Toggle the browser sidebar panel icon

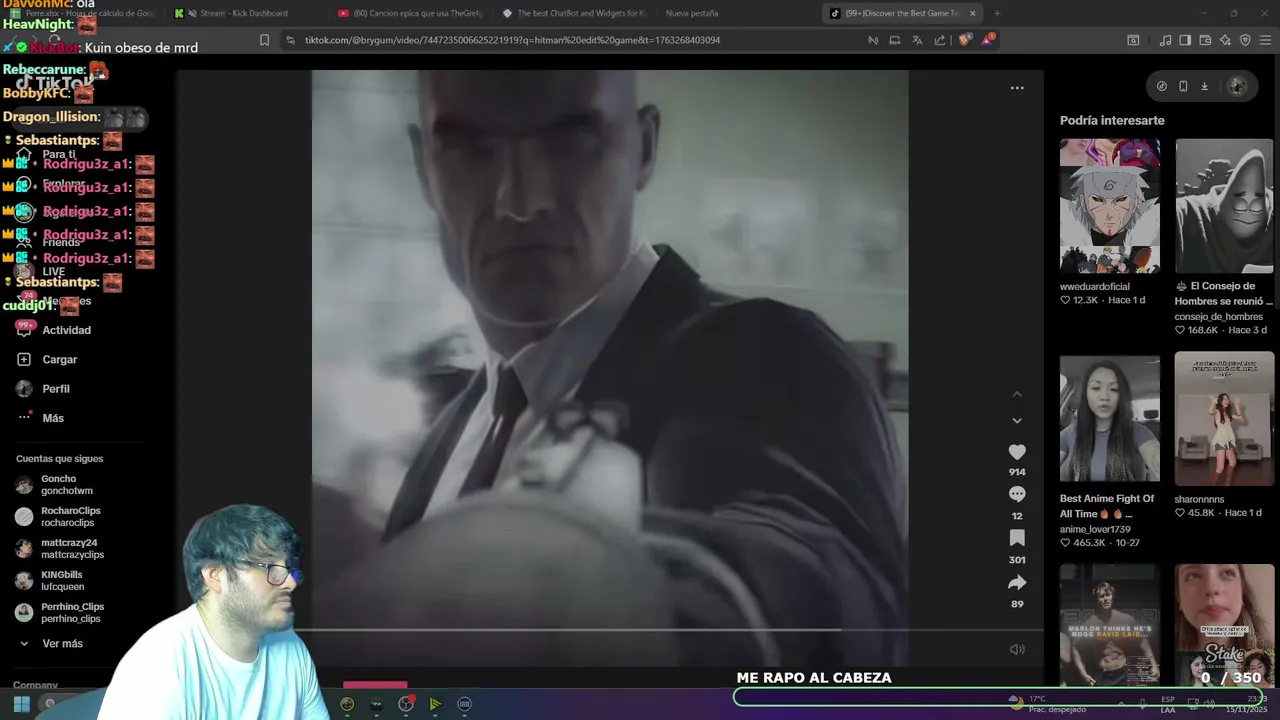click(x=1185, y=40)
